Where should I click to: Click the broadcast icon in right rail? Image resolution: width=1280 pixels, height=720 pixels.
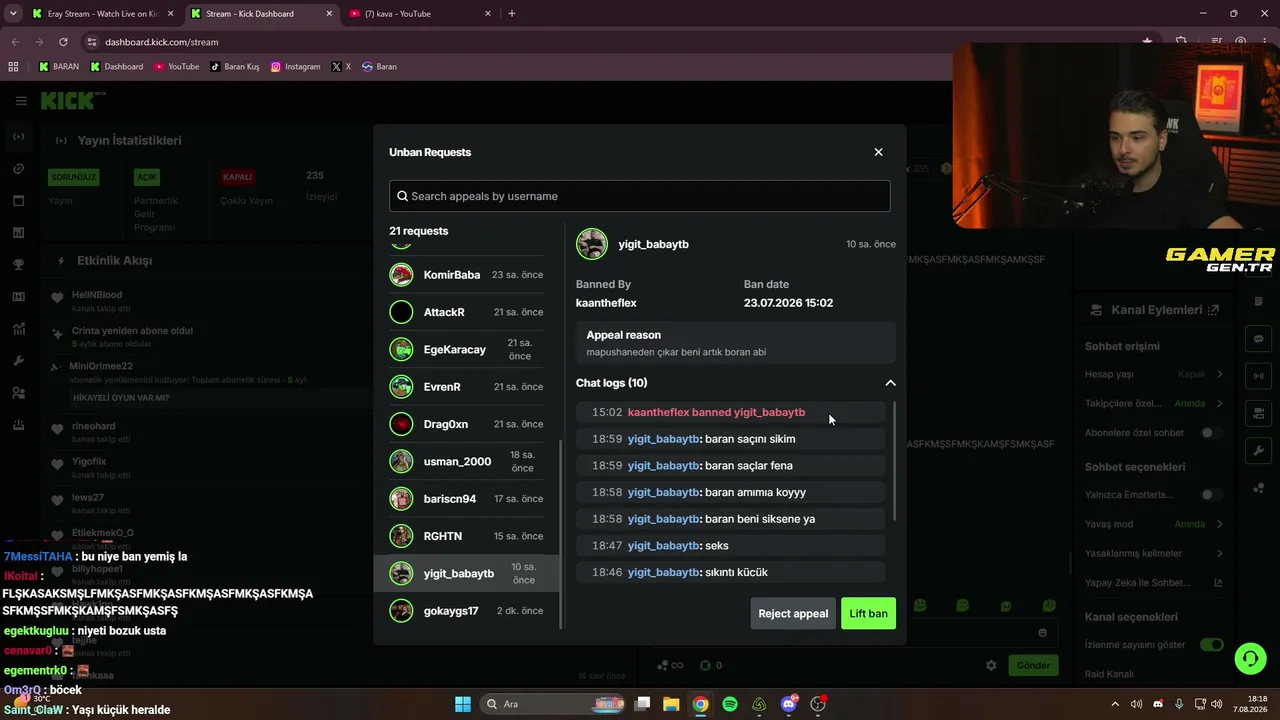tap(1259, 377)
